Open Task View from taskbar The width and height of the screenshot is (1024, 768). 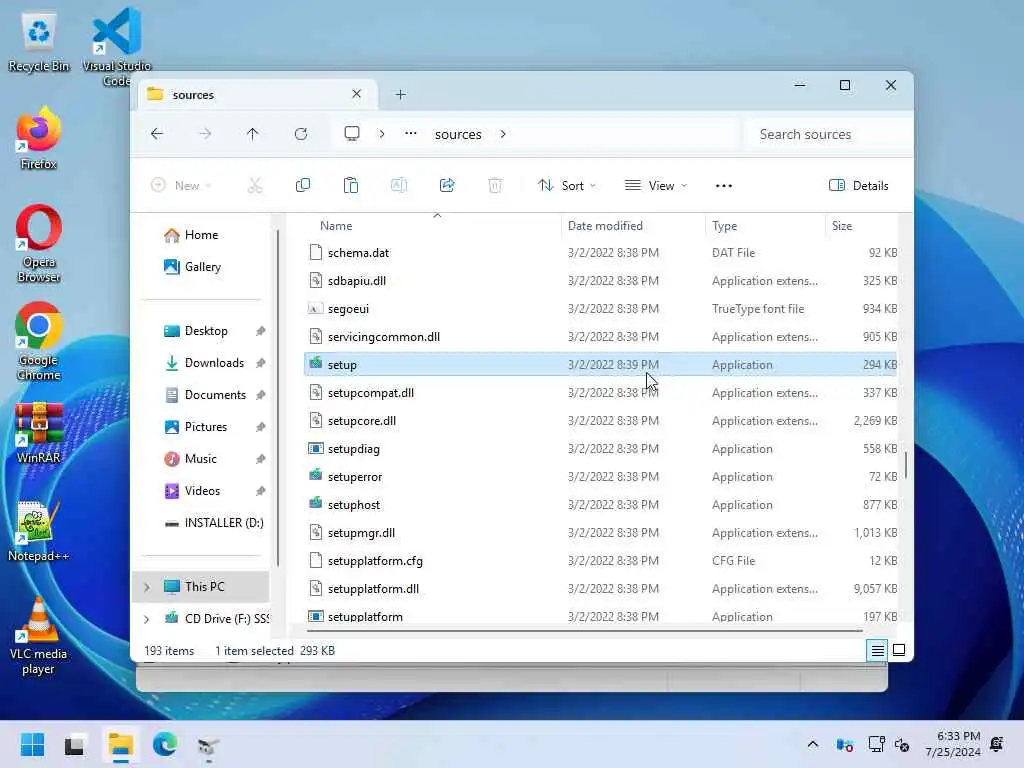click(74, 744)
